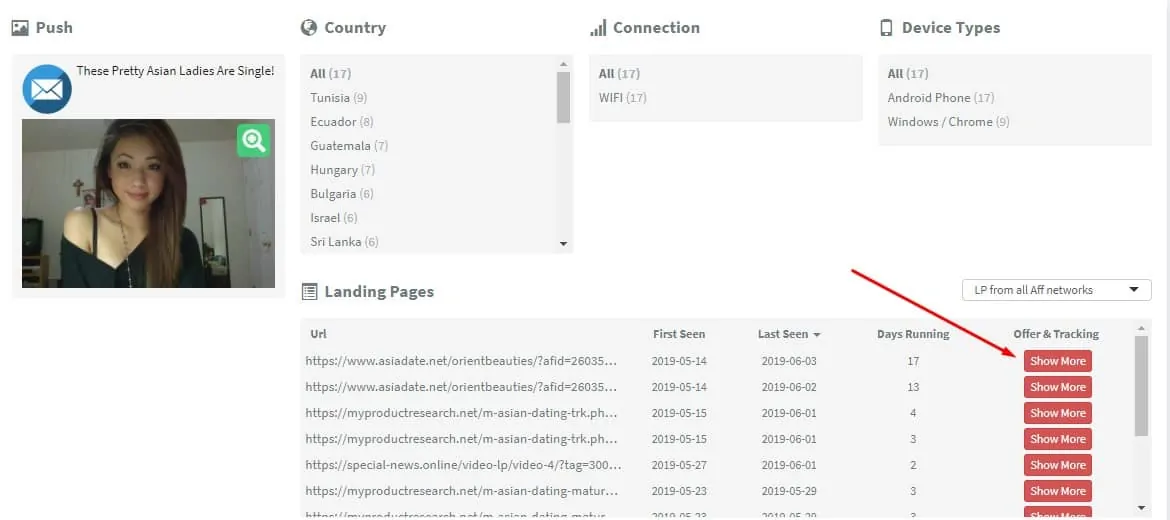Open the special-news.online video-lp URL
The height and width of the screenshot is (520, 1170).
[461, 465]
